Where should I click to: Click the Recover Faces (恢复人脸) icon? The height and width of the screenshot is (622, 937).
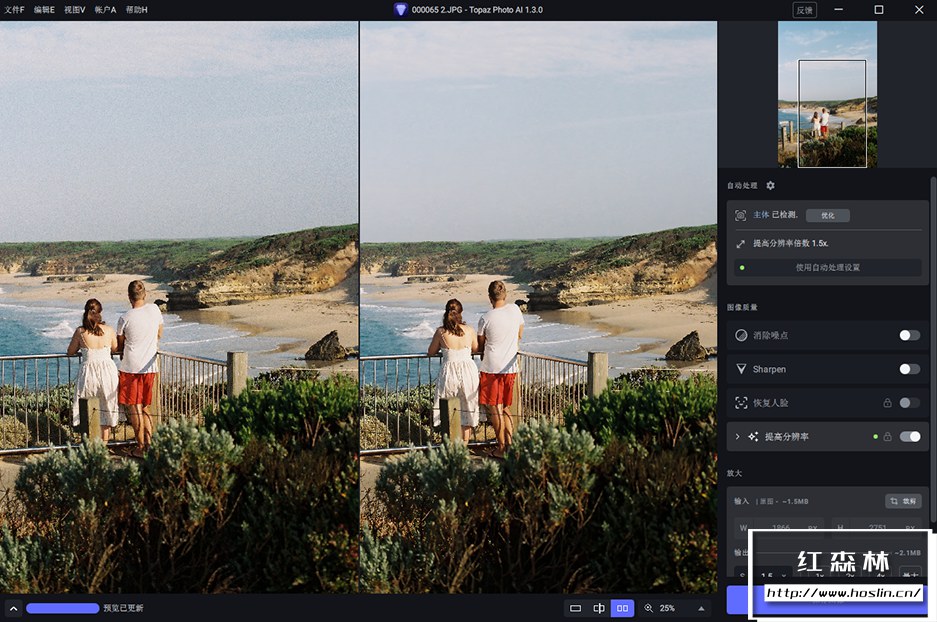click(741, 403)
